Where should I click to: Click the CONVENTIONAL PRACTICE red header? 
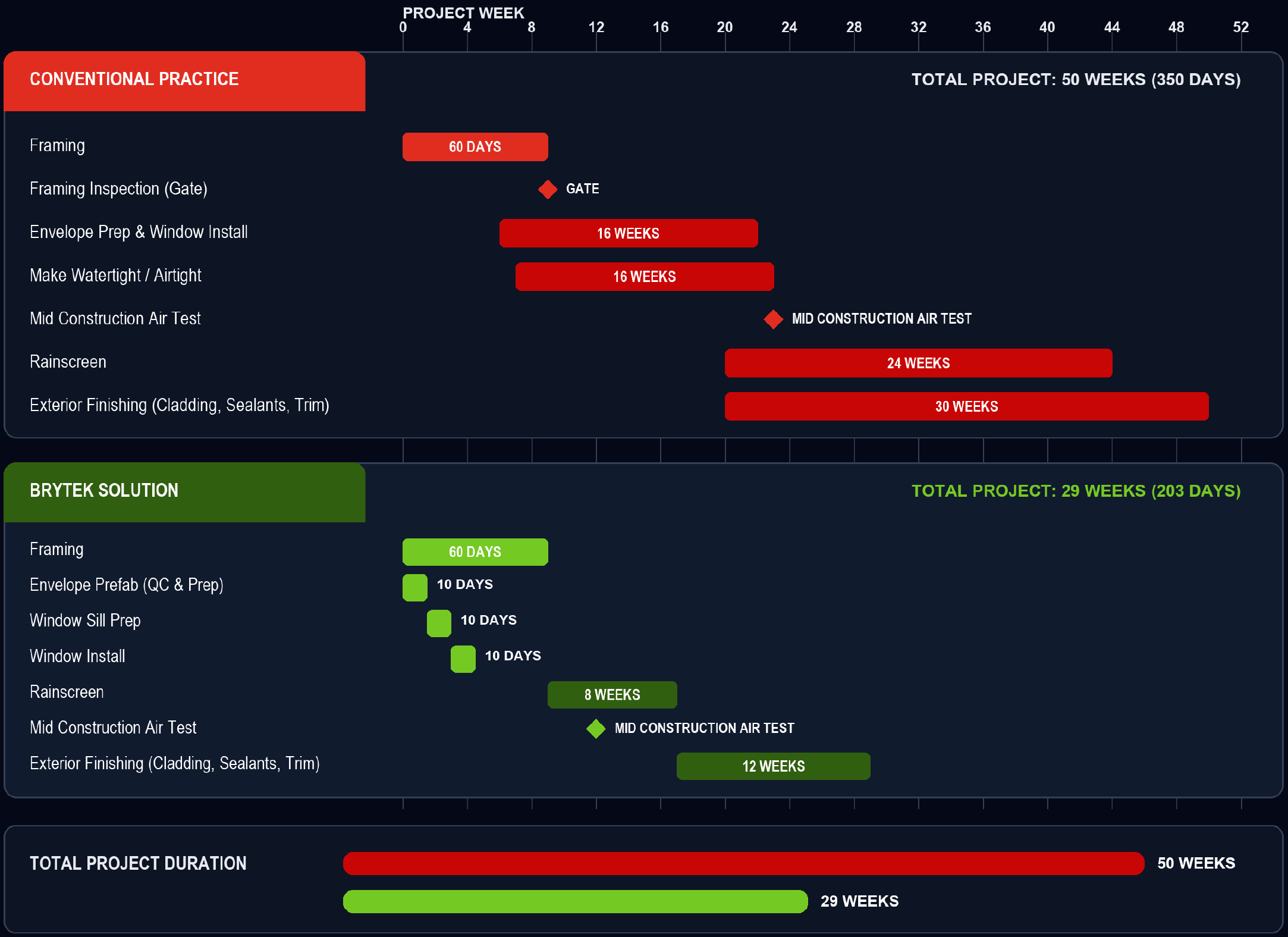pos(184,82)
